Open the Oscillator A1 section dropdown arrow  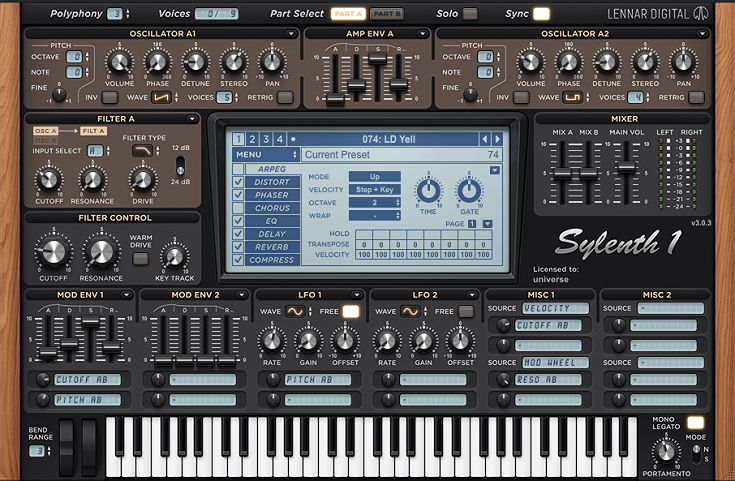[291, 34]
